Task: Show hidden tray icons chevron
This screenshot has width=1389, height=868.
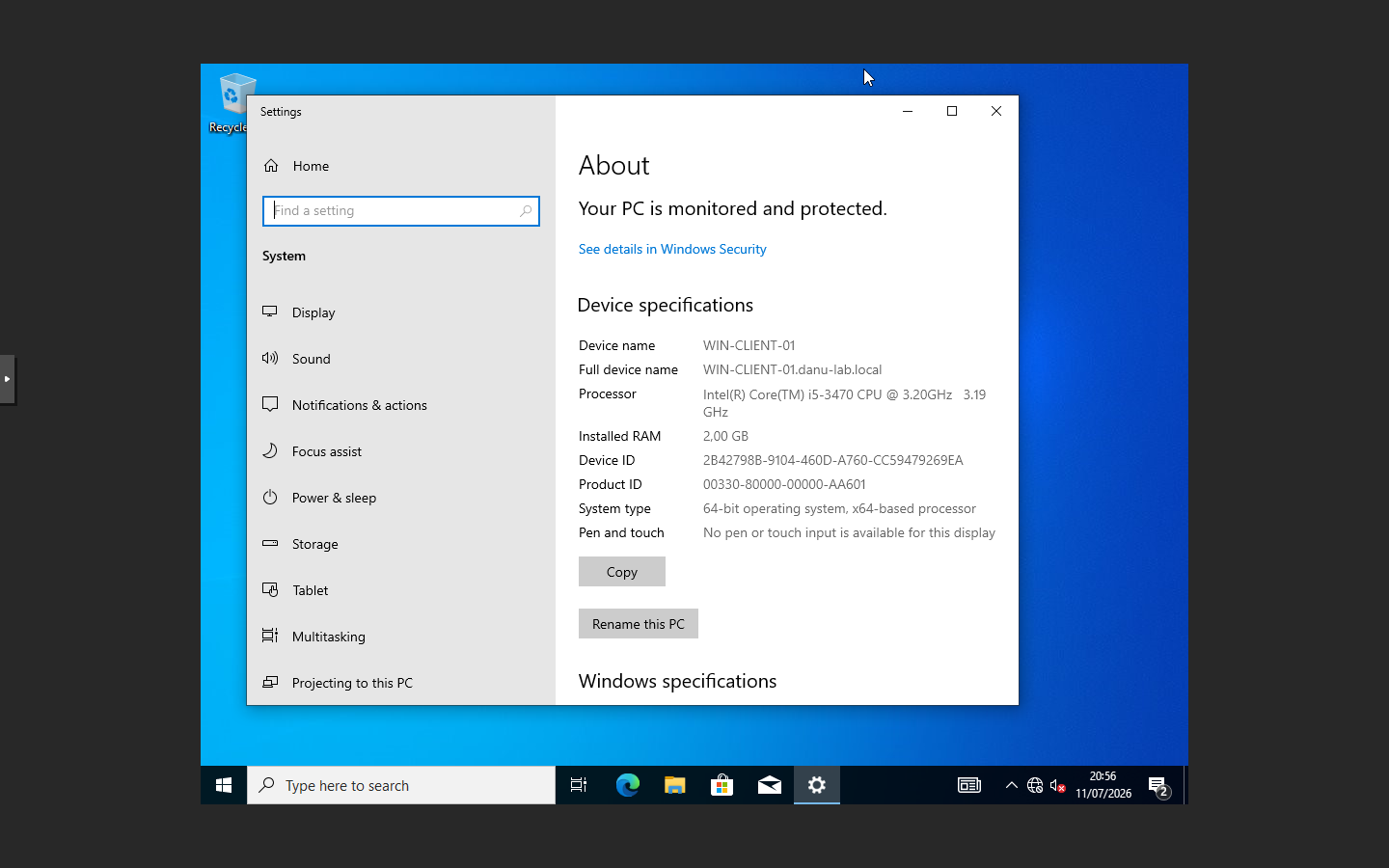Action: coord(1011,785)
